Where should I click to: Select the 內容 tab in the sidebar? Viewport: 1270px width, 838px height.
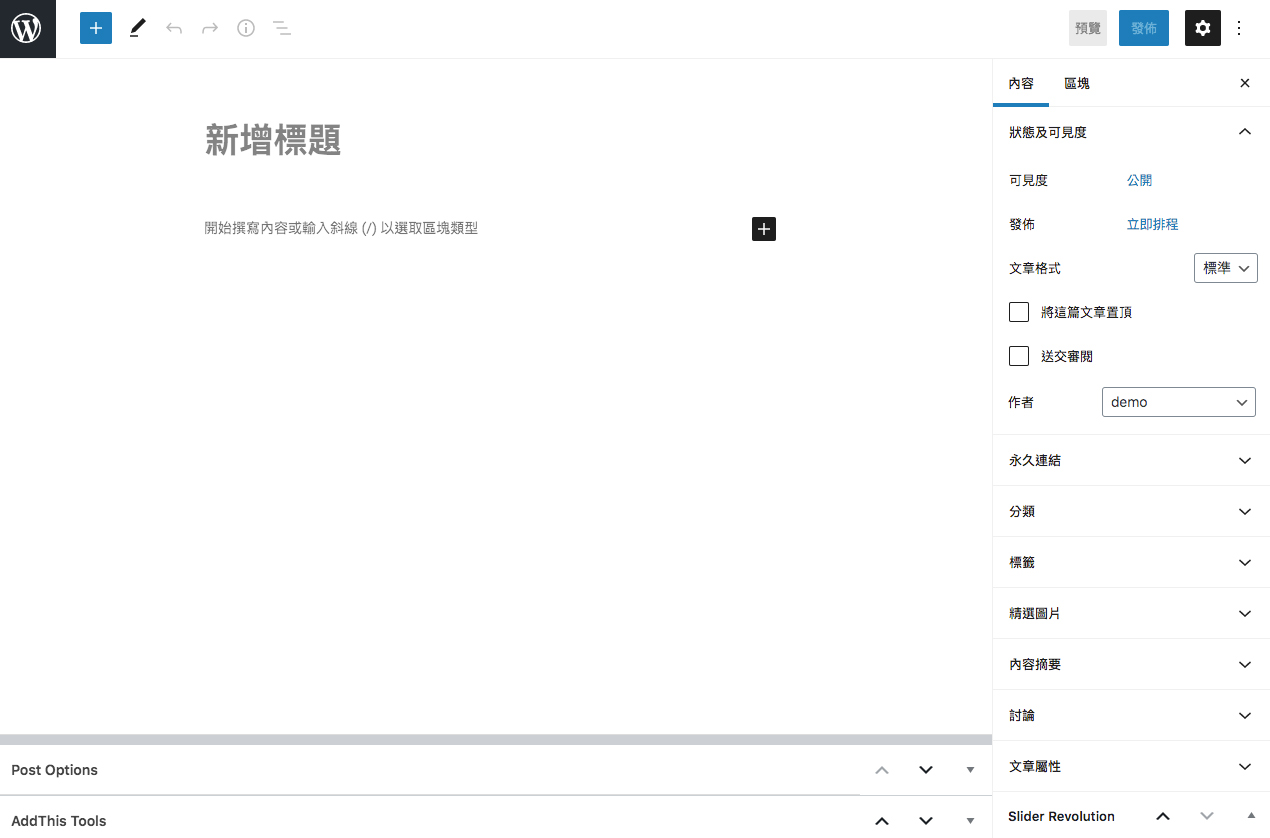pyautogui.click(x=1021, y=83)
